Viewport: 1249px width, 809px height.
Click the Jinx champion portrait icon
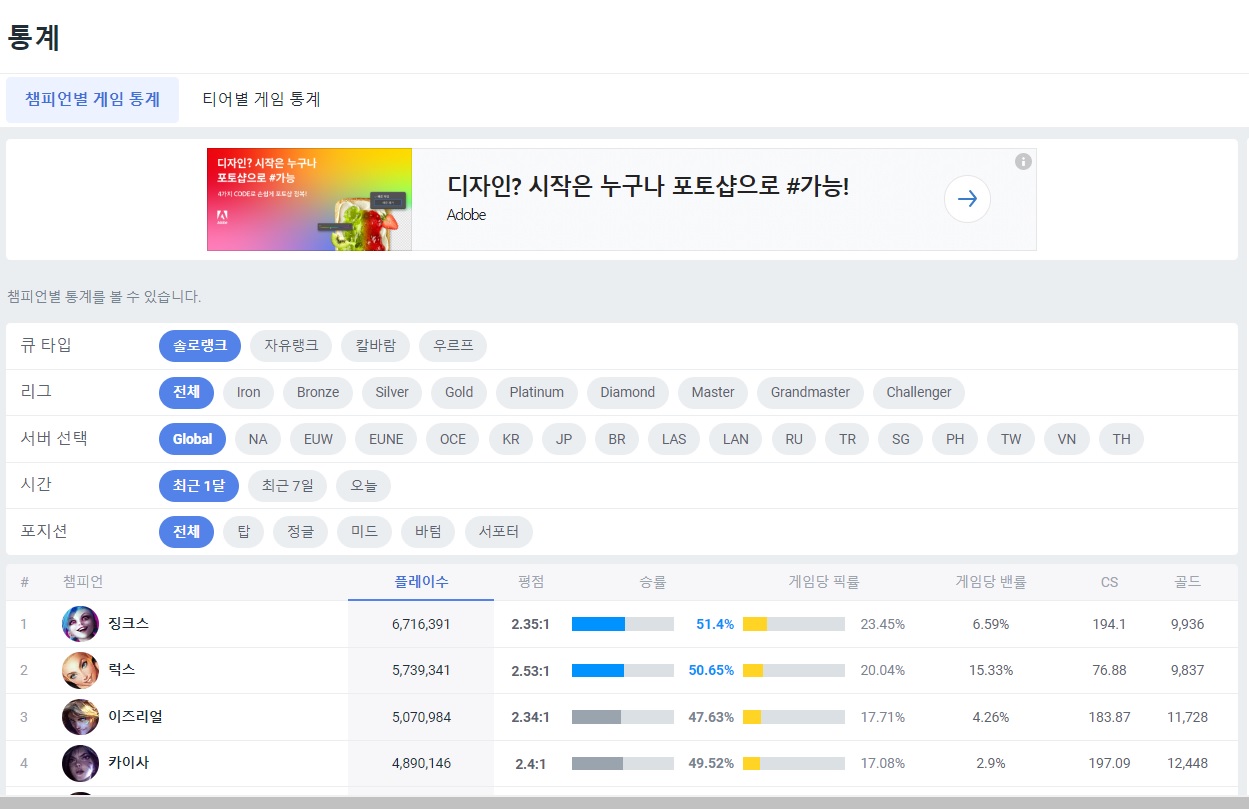point(80,624)
